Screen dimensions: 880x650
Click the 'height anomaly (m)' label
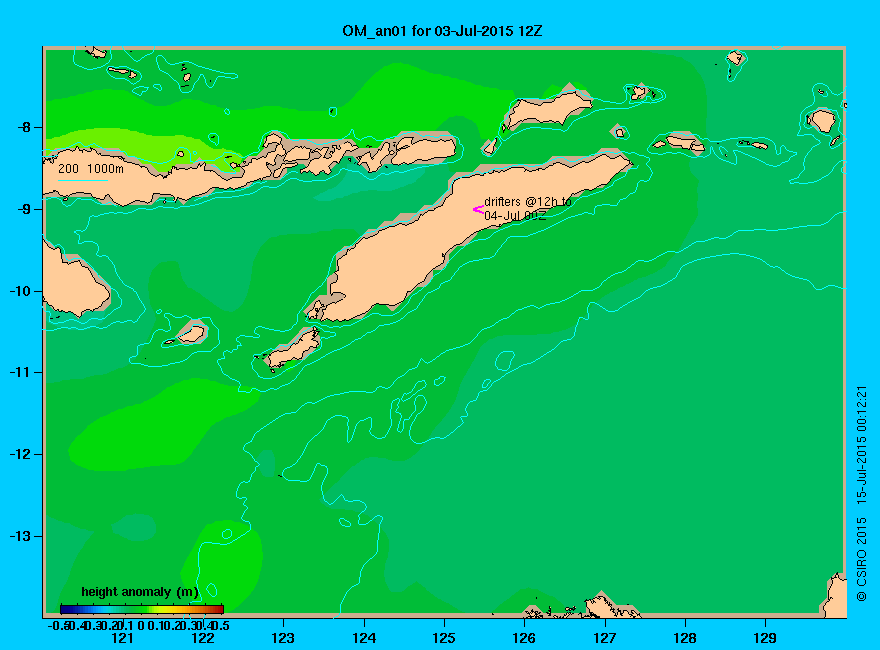pyautogui.click(x=140, y=592)
